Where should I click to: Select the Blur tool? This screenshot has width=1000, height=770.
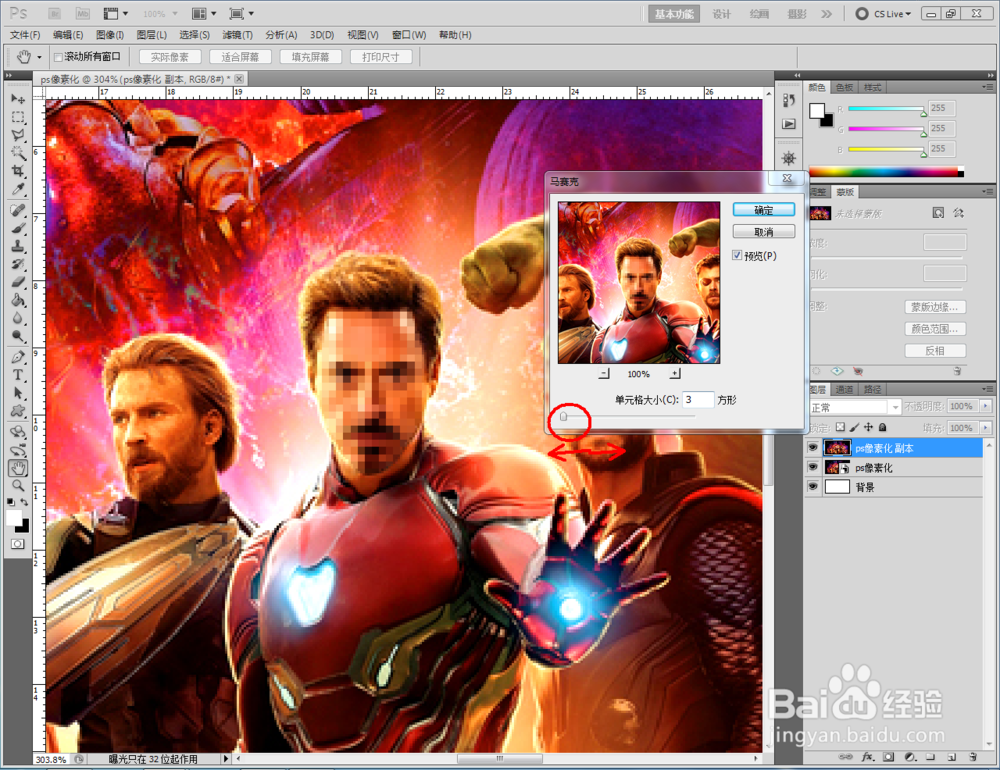[18, 318]
